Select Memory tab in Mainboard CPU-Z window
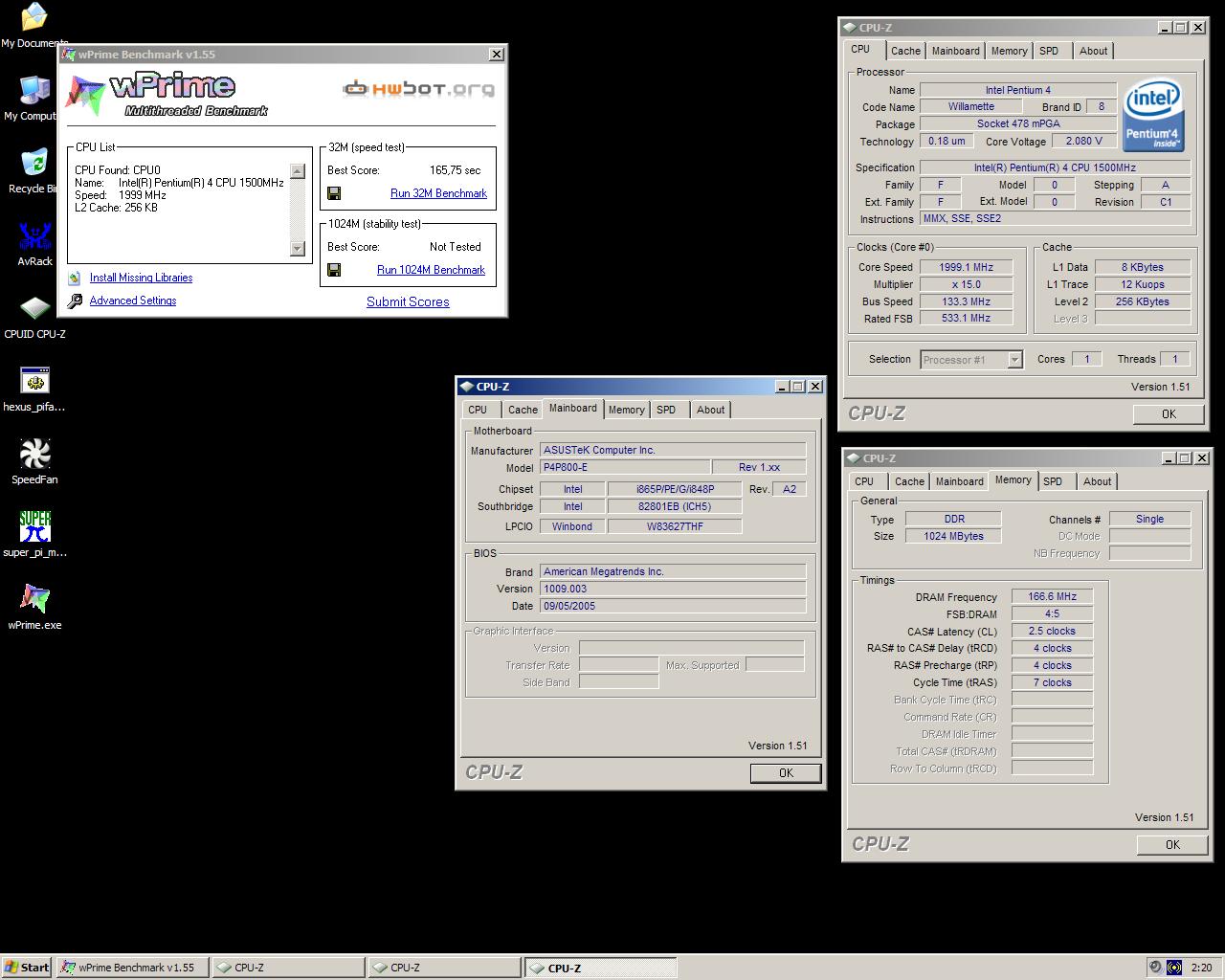 [626, 410]
